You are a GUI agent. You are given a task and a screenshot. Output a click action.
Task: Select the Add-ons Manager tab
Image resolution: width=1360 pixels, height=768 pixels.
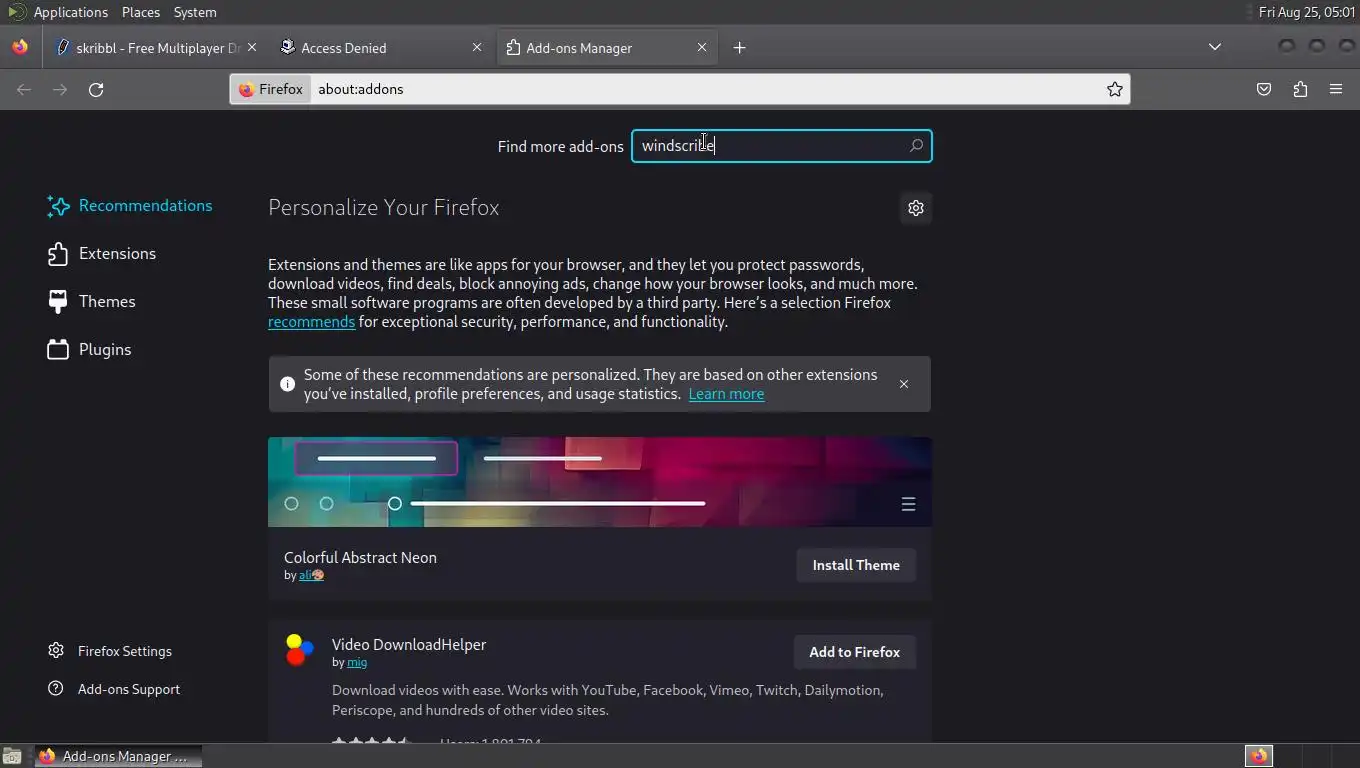pyautogui.click(x=607, y=47)
